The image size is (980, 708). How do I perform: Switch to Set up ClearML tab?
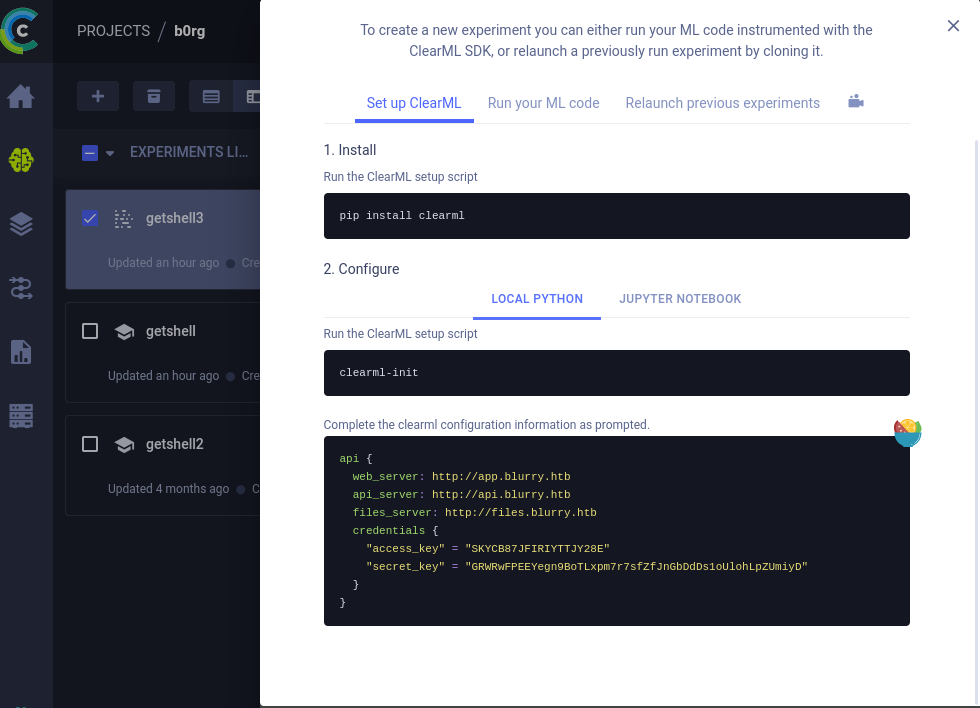pyautogui.click(x=414, y=104)
